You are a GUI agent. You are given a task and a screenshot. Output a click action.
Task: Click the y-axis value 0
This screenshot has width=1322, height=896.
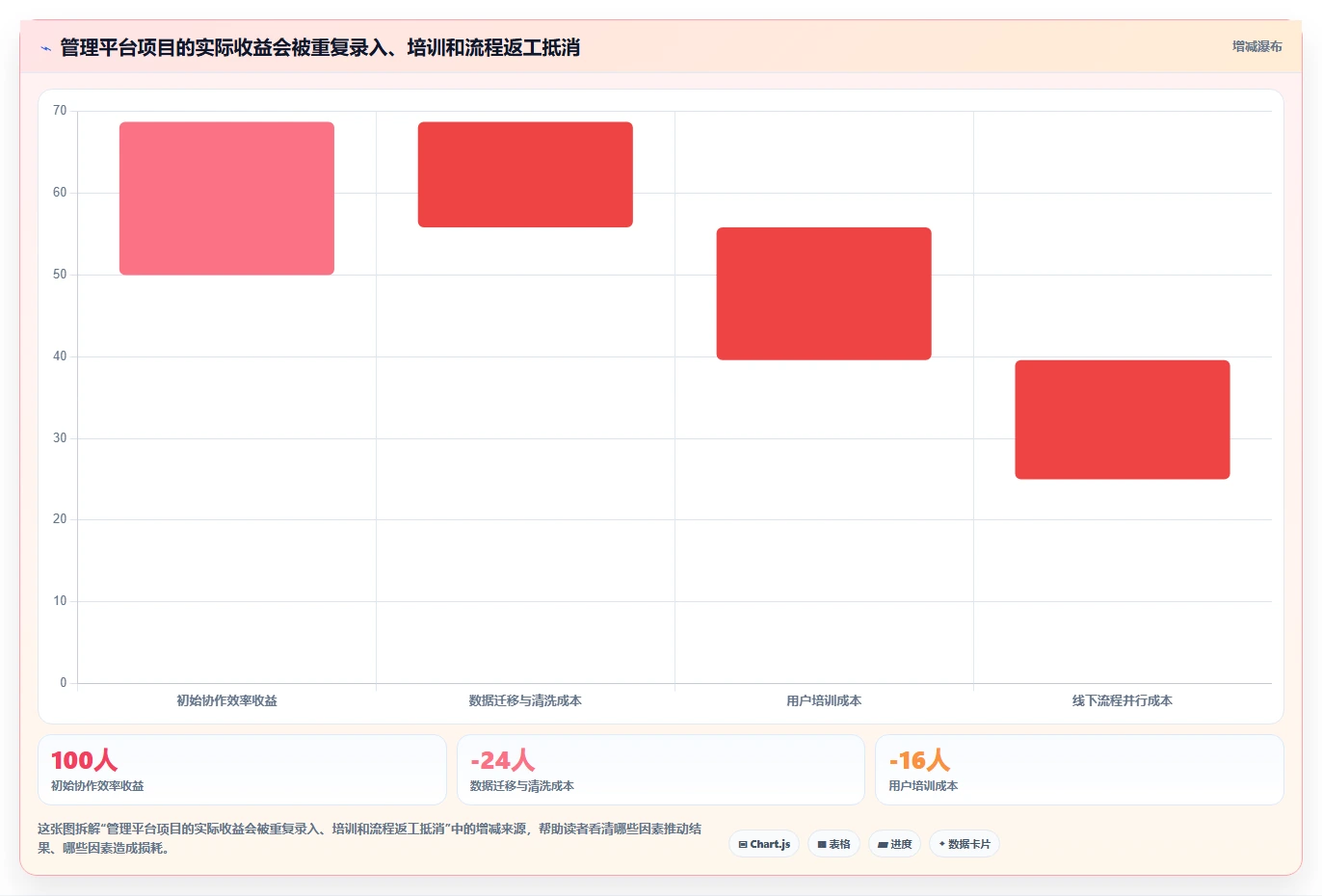[64, 683]
